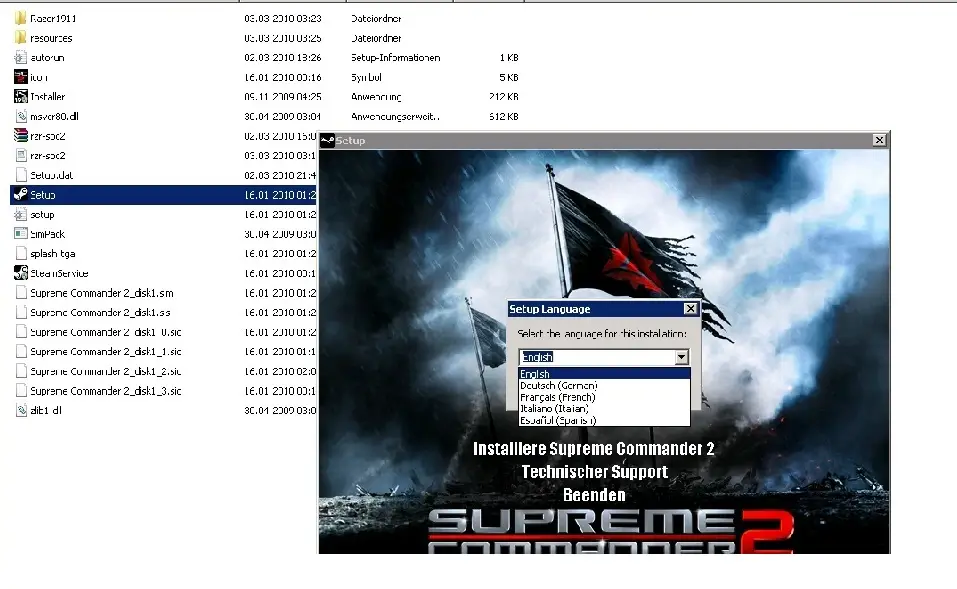
Task: Click the Supreme Commander 2_disk1_3.sic file name
Action: pos(106,391)
